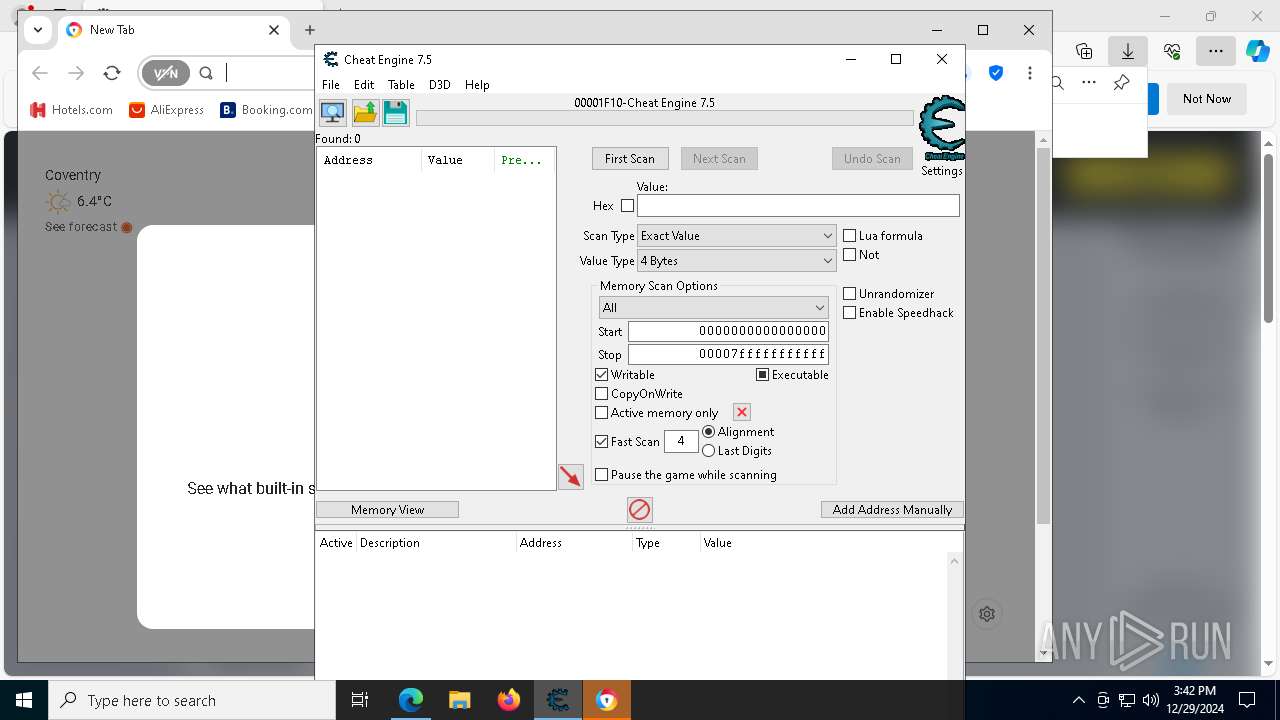Launch Microsoft Edge from the taskbar

410,700
